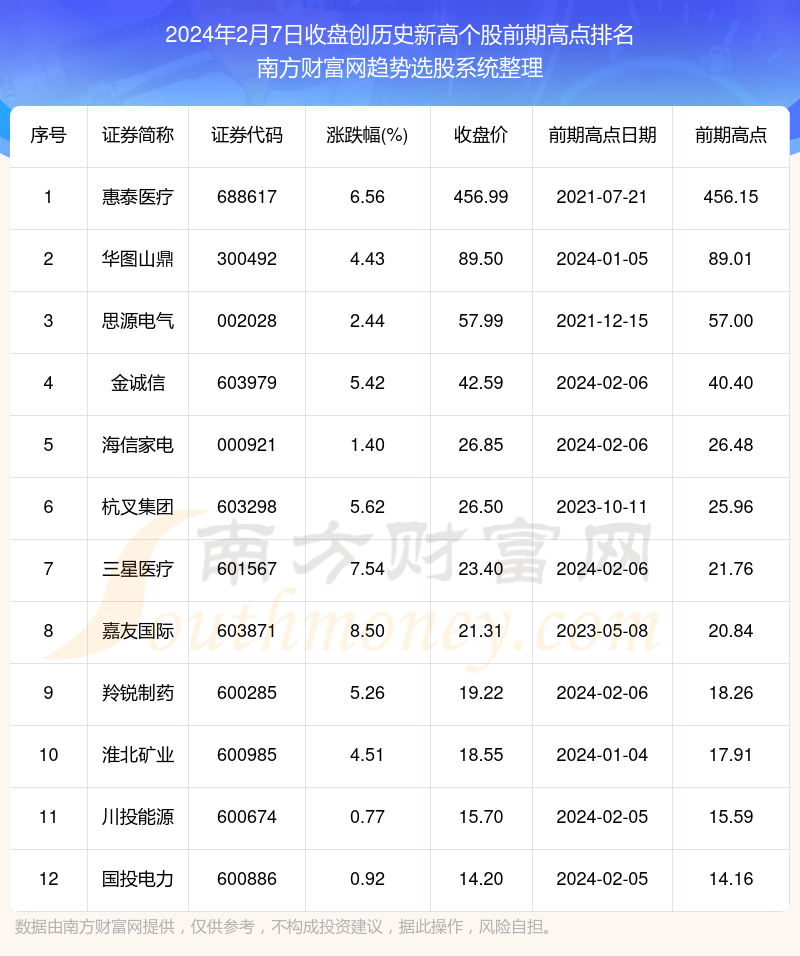Click stock code 688617
Viewport: 800px width, 956px height.
[247, 197]
